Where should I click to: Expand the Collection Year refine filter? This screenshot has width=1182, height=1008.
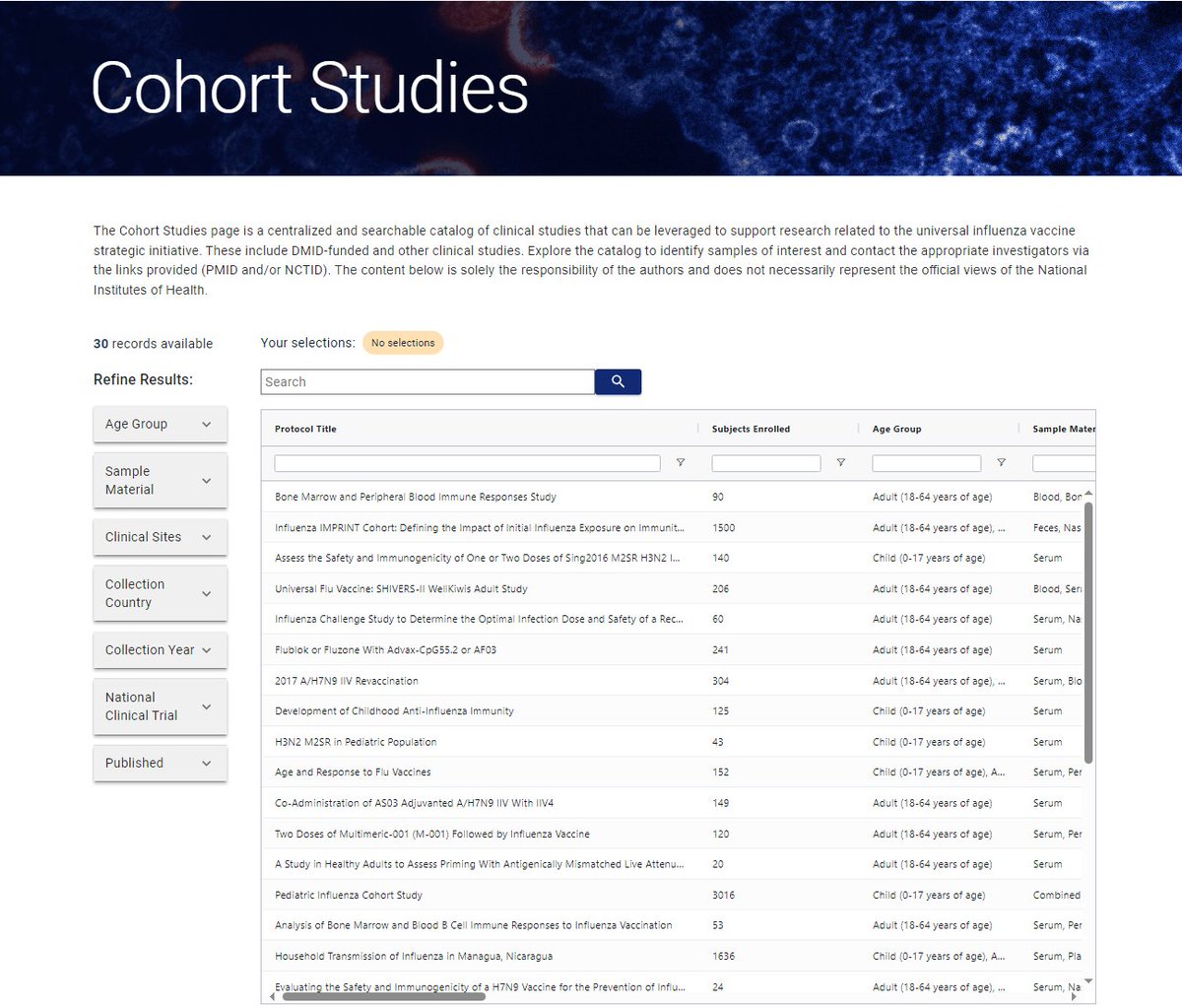(x=160, y=650)
